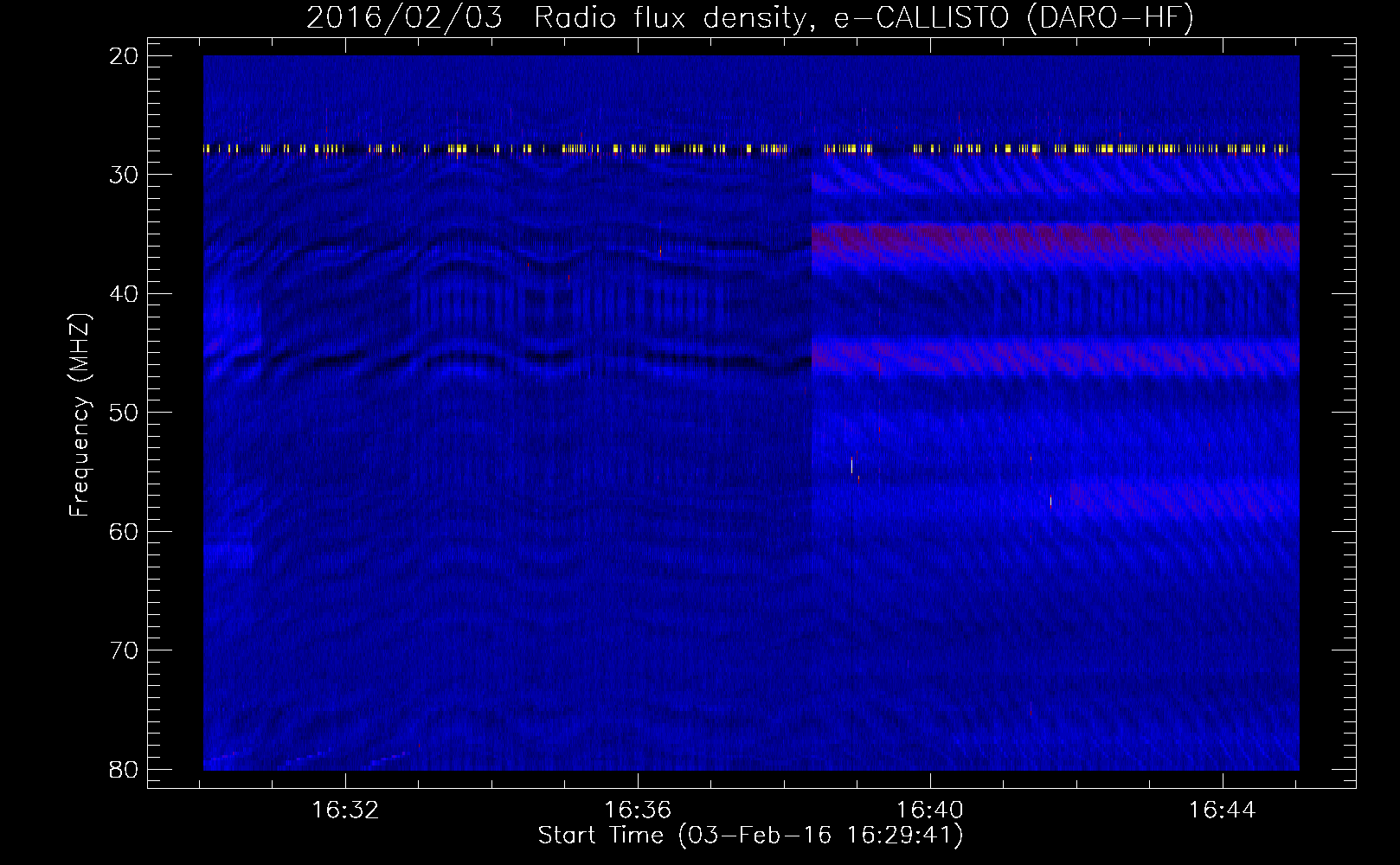Screen dimensions: 1400x865
Task: Click the 80 frequency tick label
Action: pyautogui.click(x=125, y=769)
